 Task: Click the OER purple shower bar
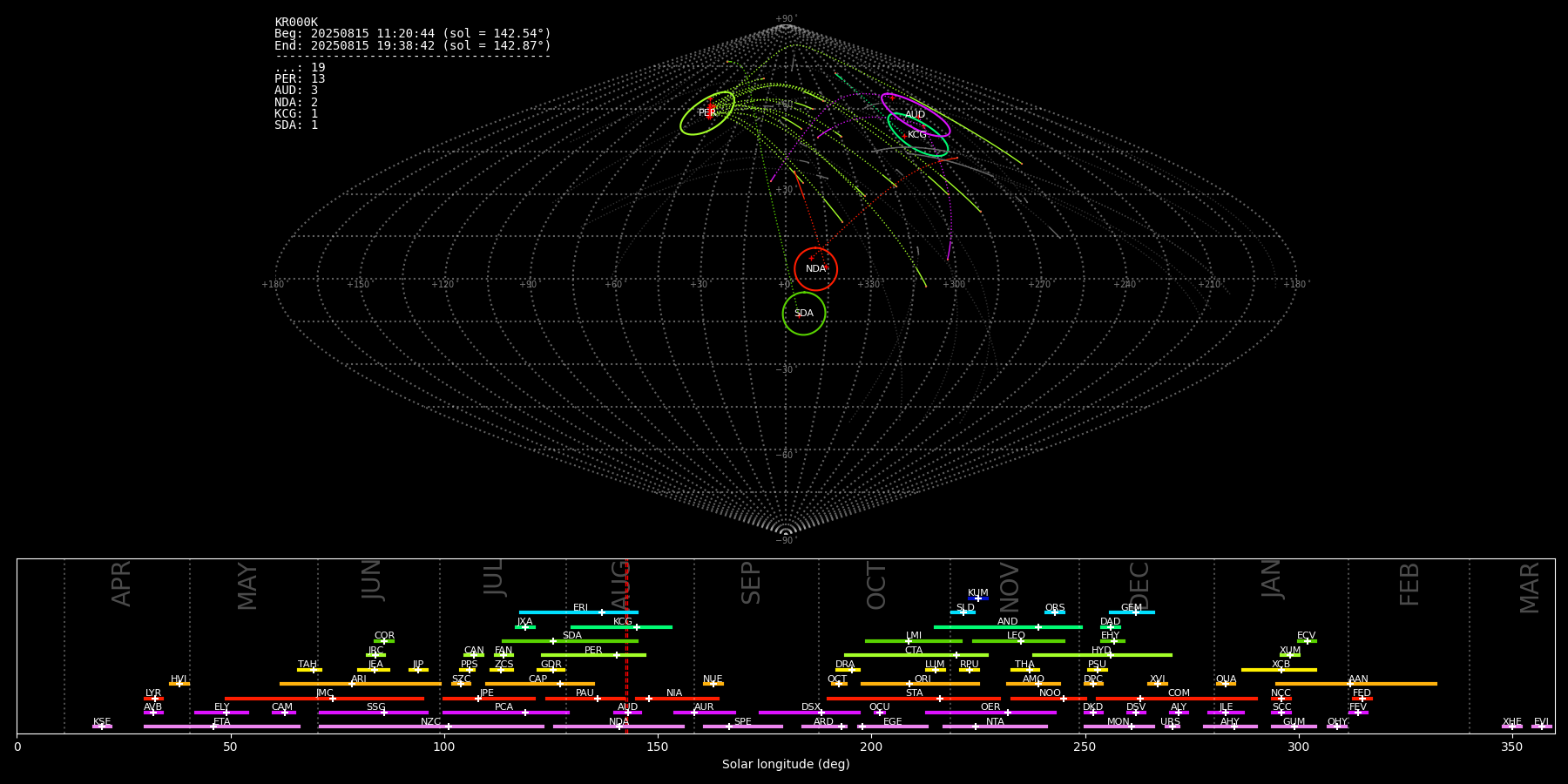pos(990,712)
